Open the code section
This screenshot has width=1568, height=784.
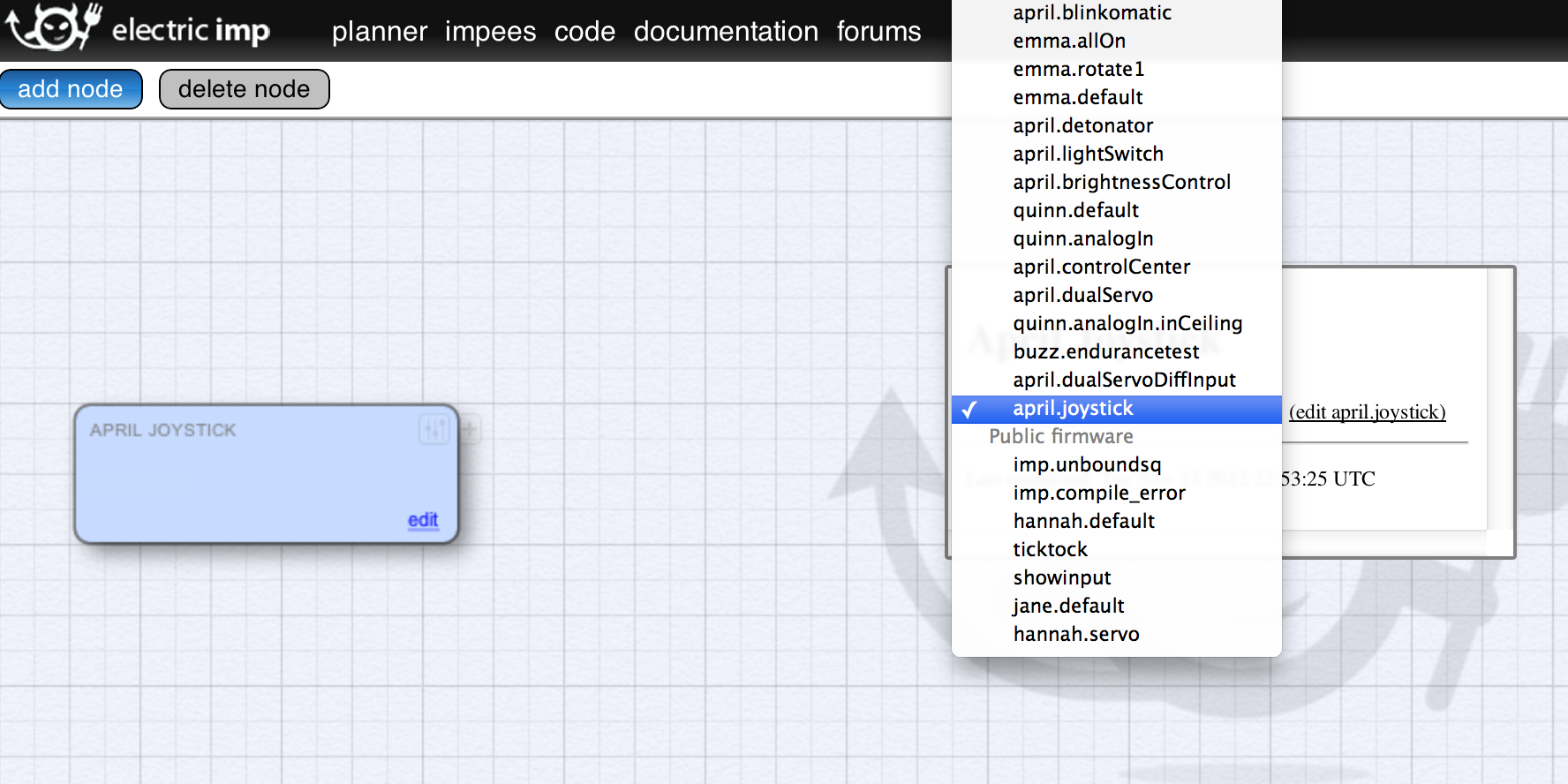pos(584,32)
